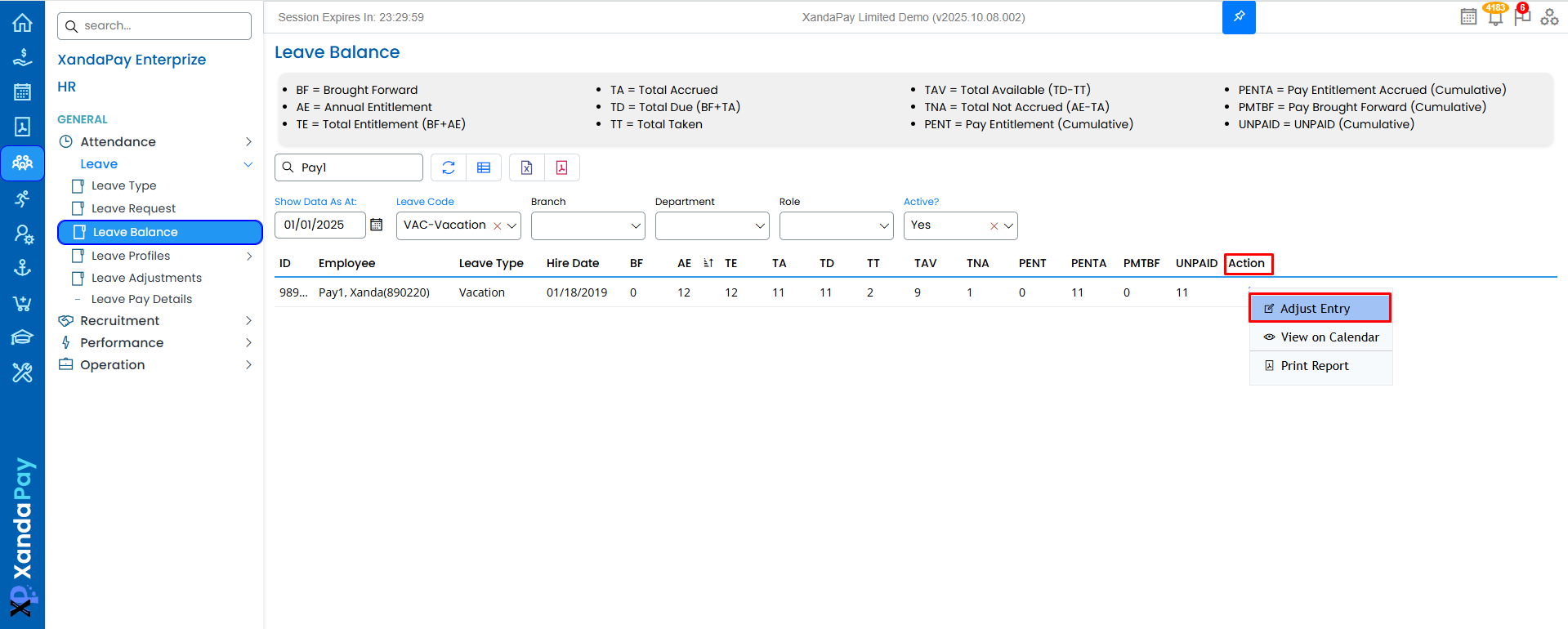Open the calendar module in left sidebar

tap(22, 91)
